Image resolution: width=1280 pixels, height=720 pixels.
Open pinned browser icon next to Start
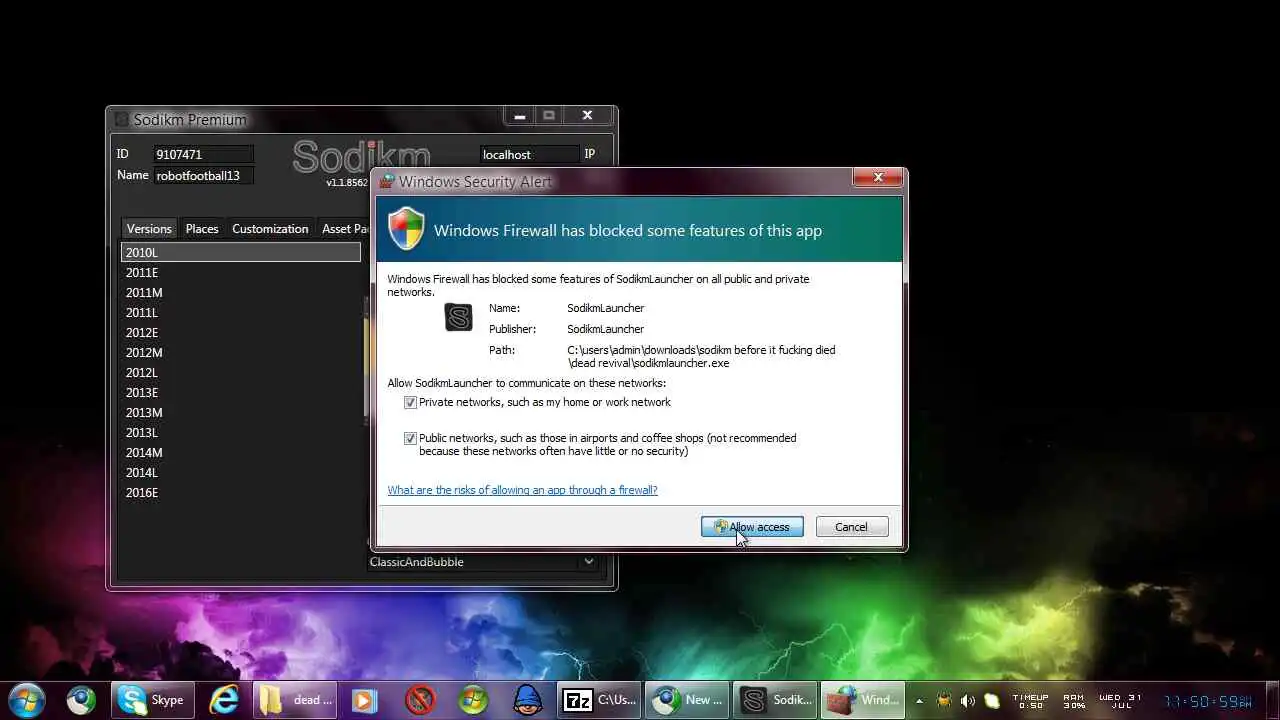pyautogui.click(x=82, y=699)
